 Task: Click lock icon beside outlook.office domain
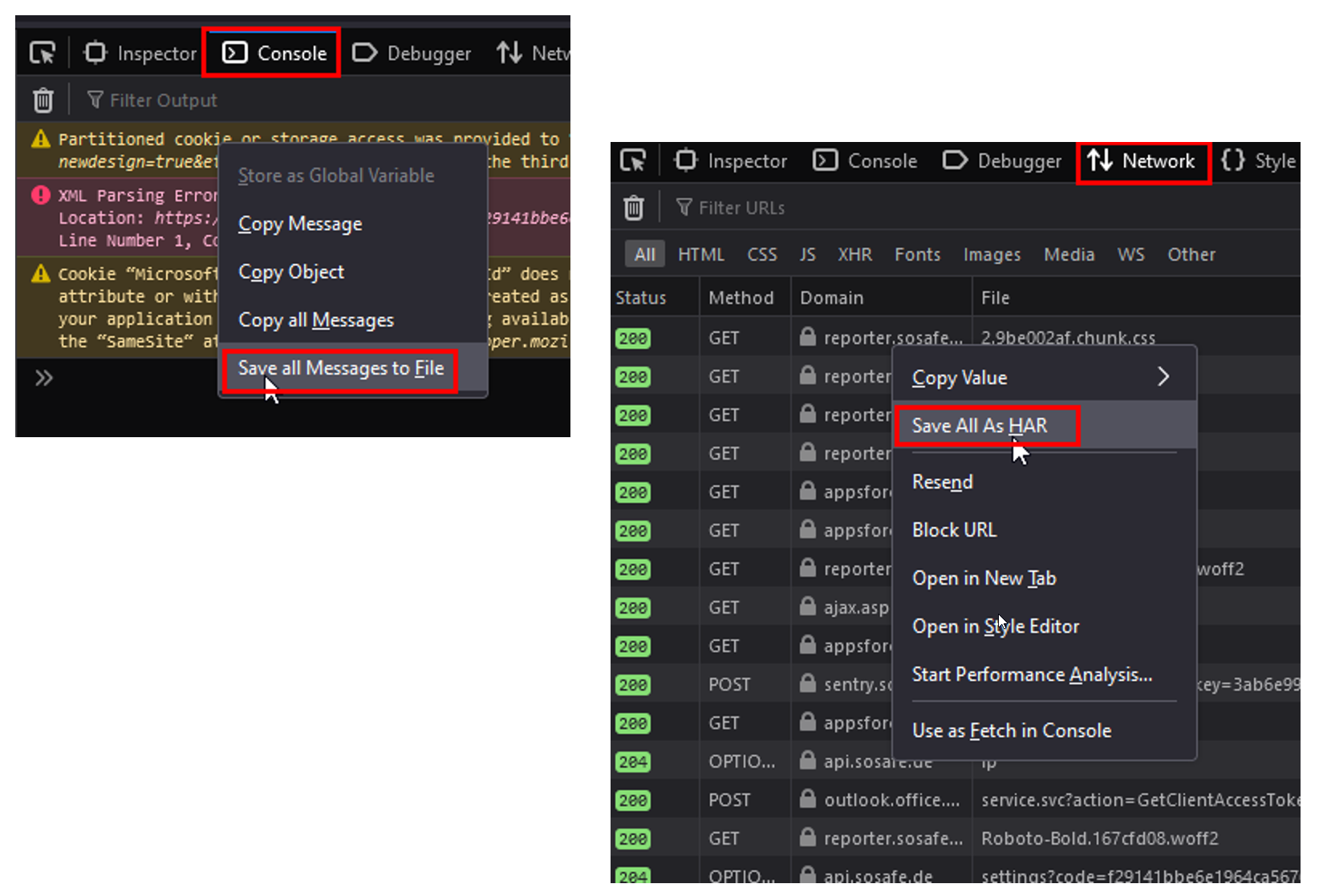coord(807,800)
